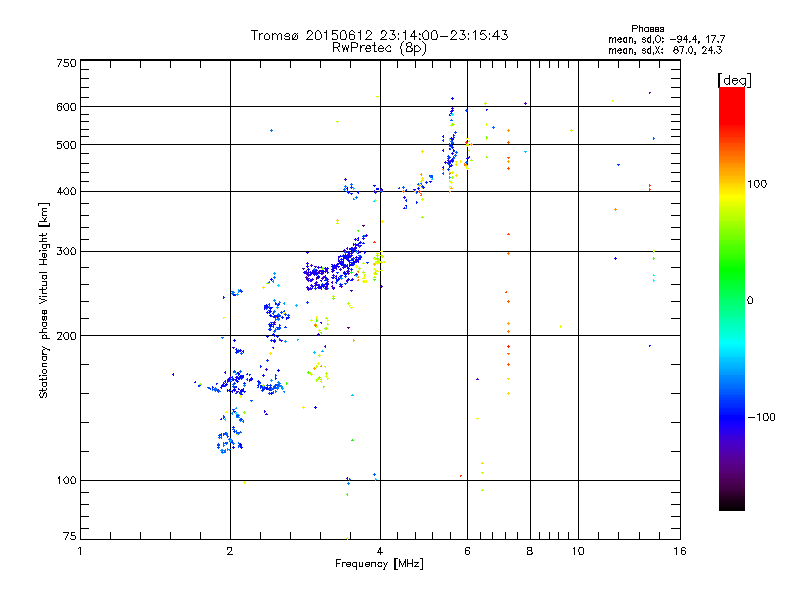This screenshot has width=800, height=600.
Task: Click the '[deg]' colorbar unit label
Action: [x=734, y=81]
